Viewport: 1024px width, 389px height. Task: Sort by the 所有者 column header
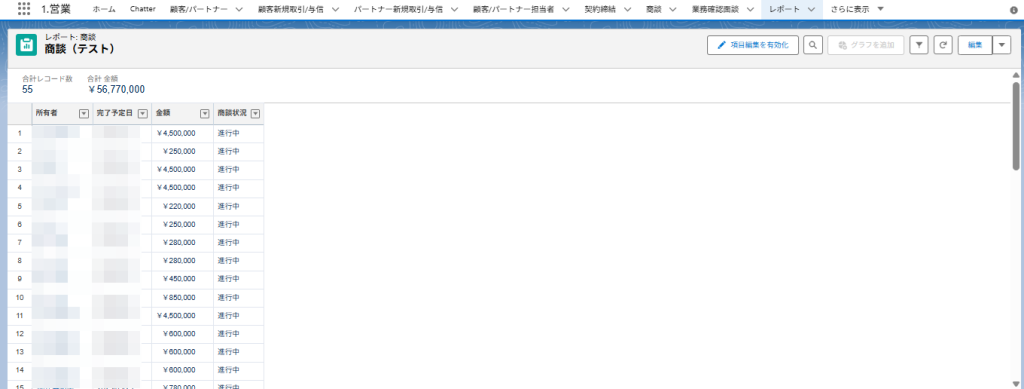tap(47, 113)
